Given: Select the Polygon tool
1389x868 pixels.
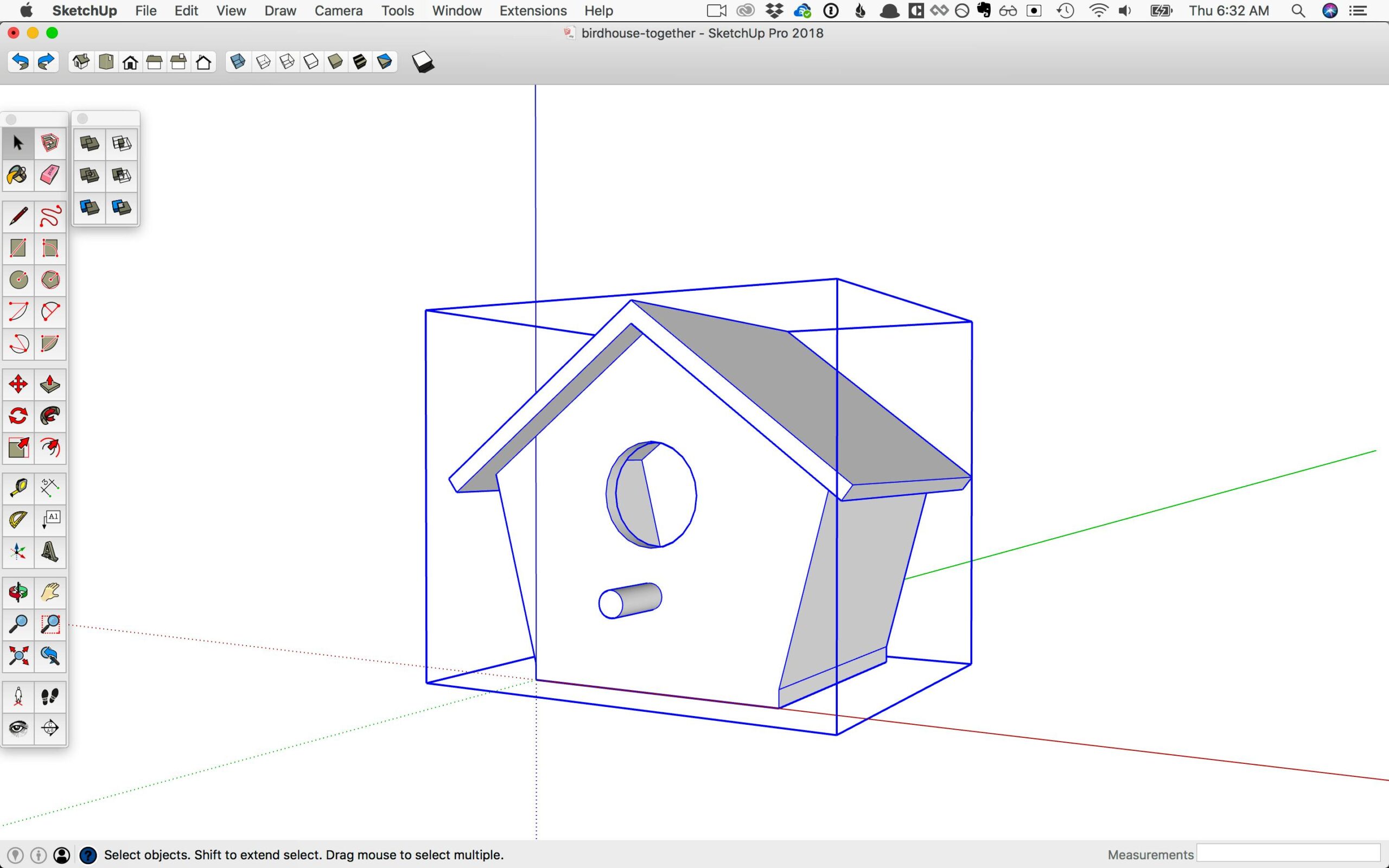Looking at the screenshot, I should coord(50,279).
